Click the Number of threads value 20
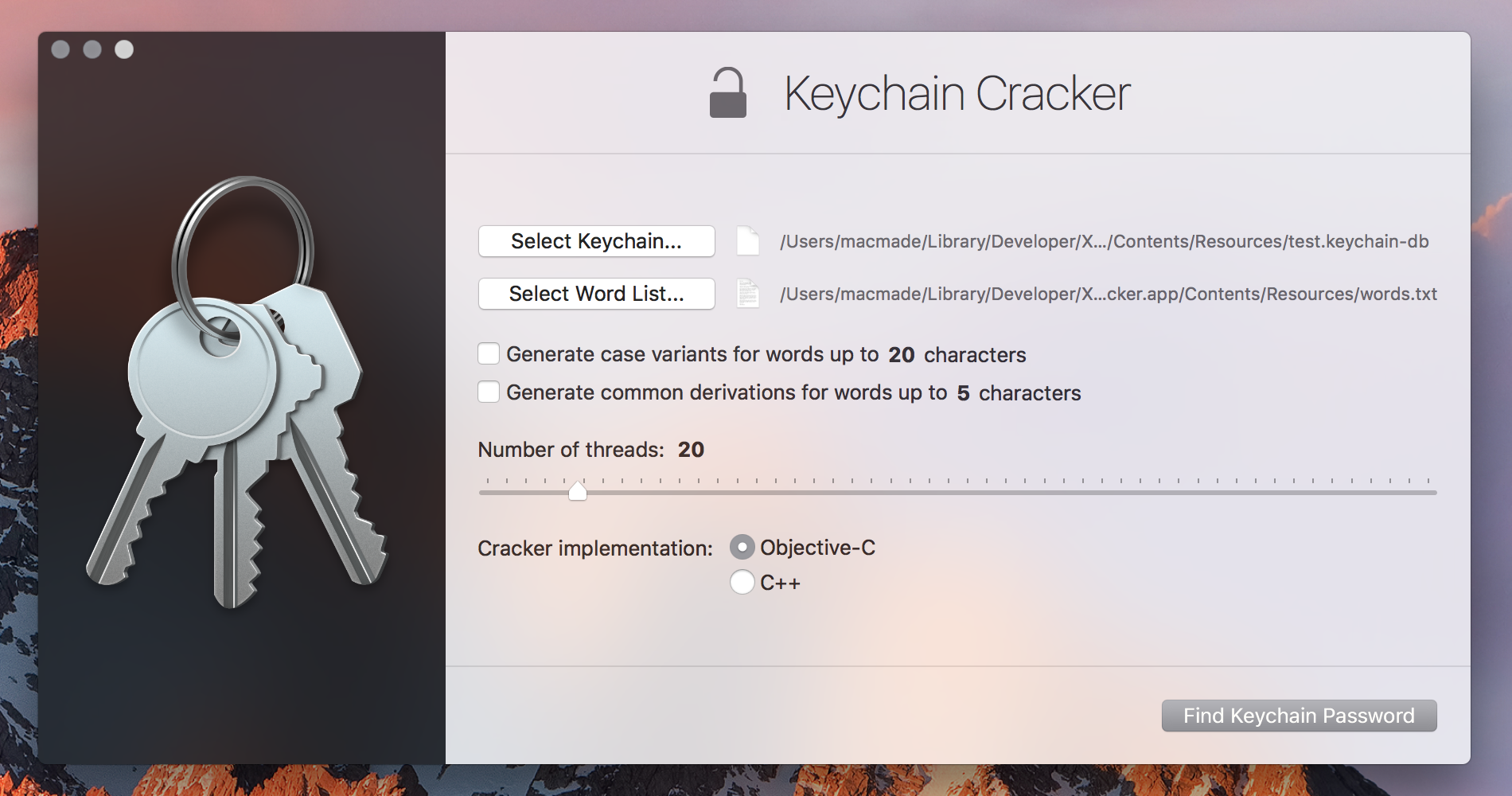This screenshot has width=1512, height=796. point(691,449)
